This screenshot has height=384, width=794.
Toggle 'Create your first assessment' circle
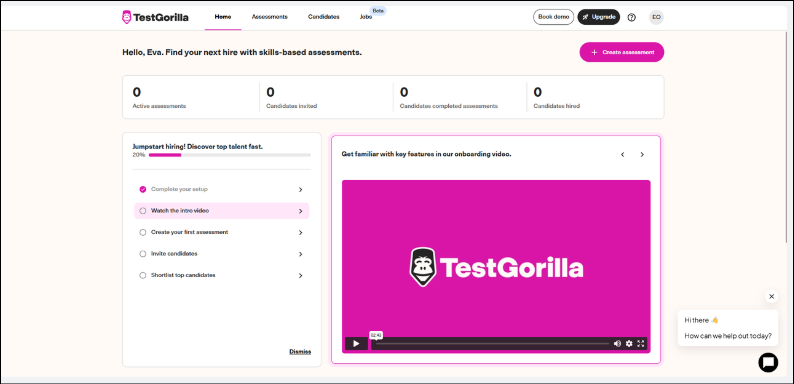coord(143,232)
